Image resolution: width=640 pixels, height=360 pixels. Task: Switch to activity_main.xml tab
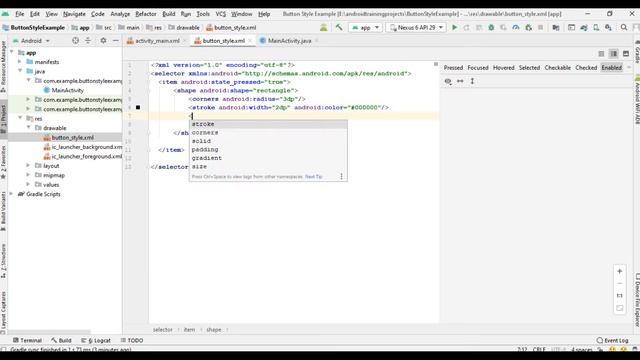[x=157, y=41]
